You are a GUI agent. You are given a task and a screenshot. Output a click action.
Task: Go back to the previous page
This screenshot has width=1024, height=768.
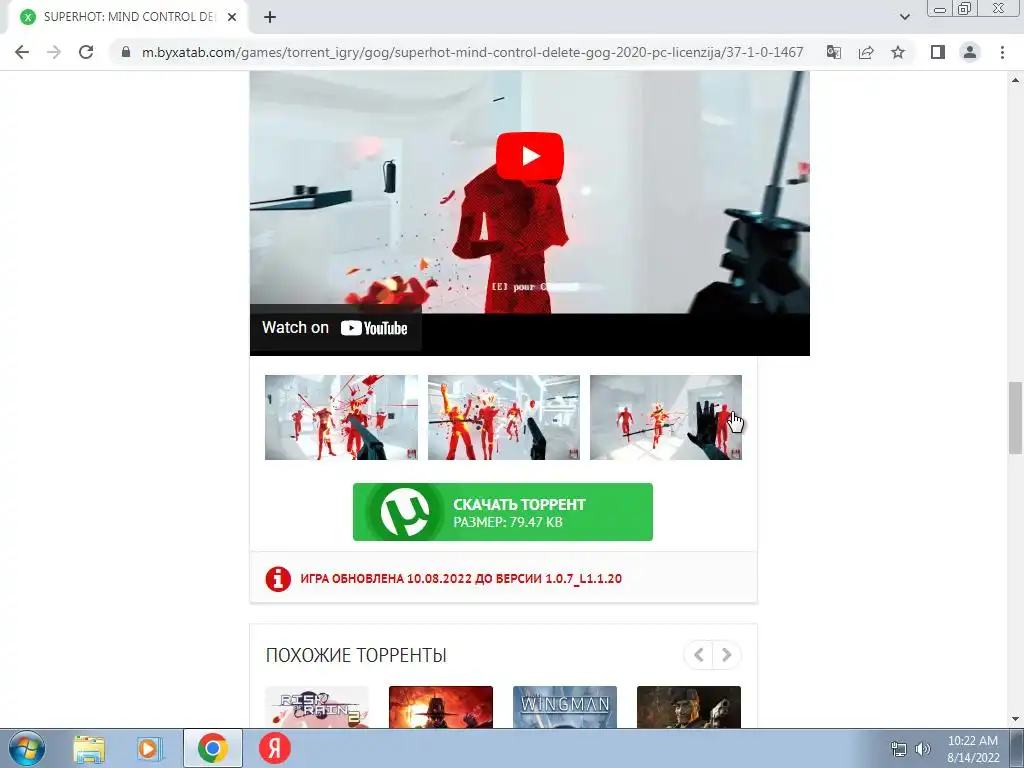22,52
